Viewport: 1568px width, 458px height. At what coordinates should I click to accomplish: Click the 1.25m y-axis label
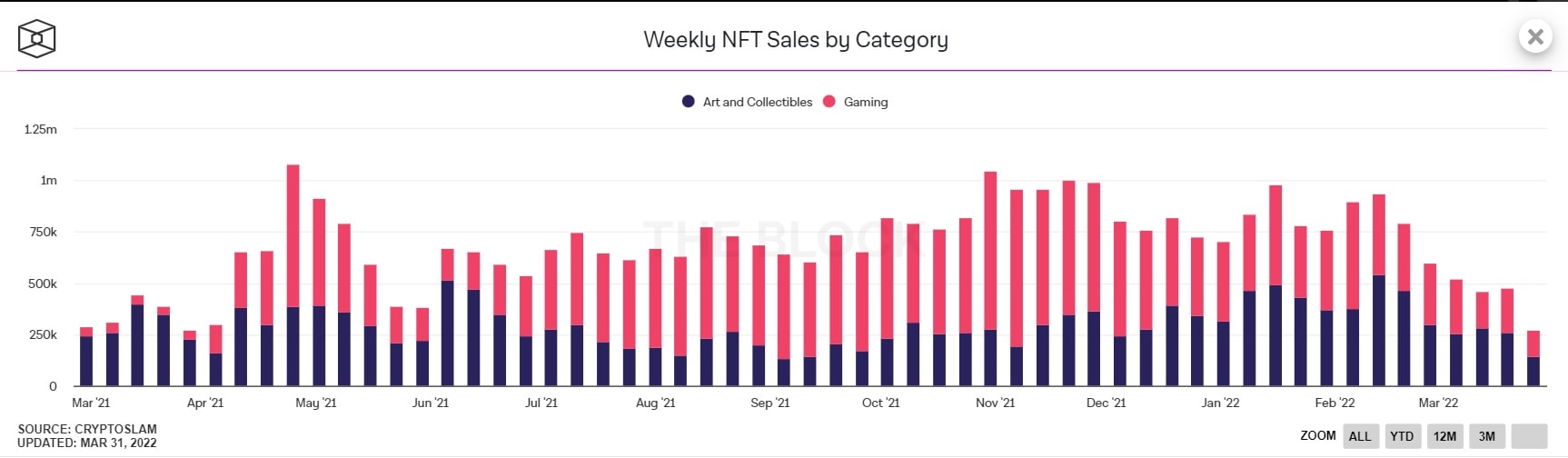[41, 130]
